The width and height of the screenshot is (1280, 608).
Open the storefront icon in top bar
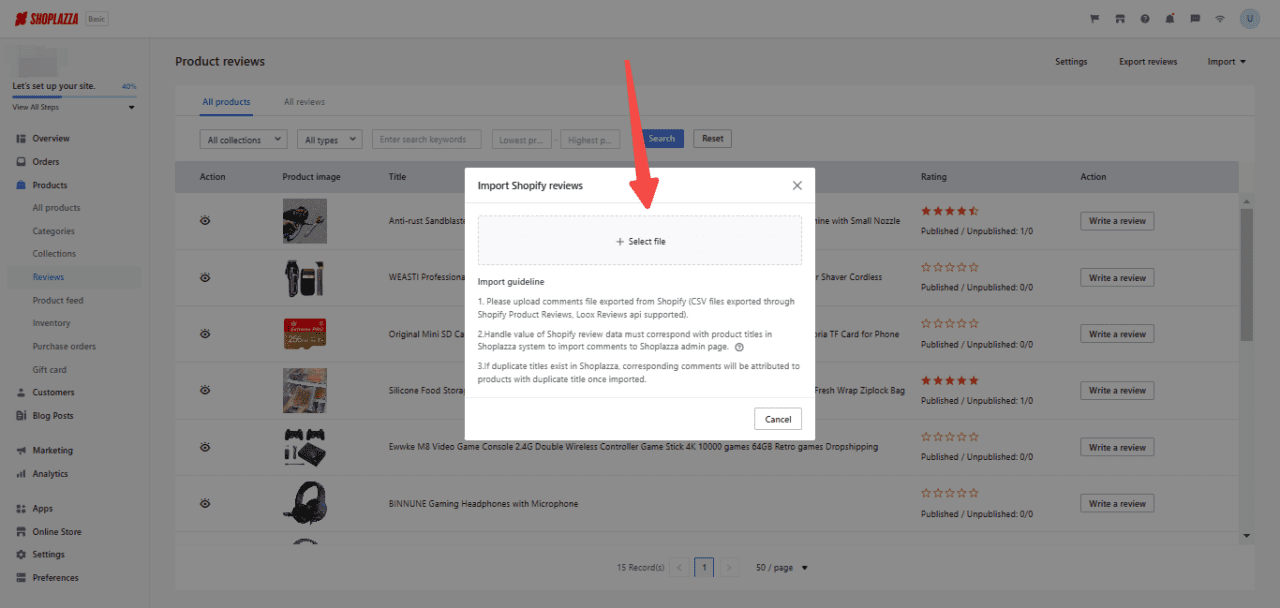1119,19
